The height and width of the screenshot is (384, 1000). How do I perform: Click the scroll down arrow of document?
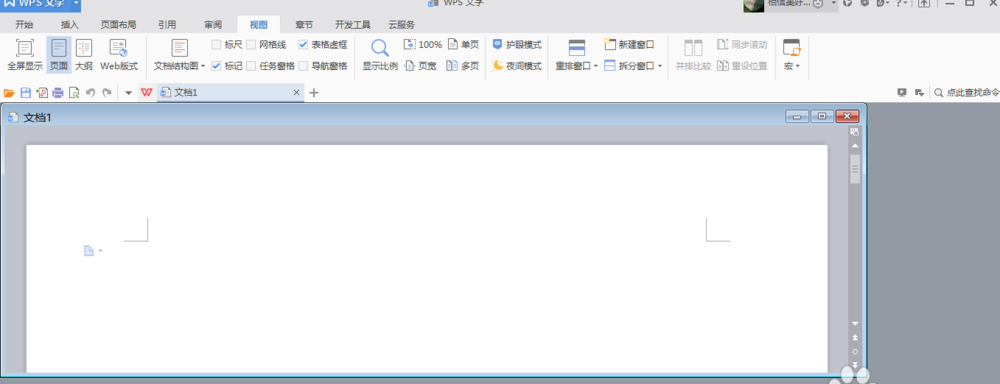(x=855, y=323)
